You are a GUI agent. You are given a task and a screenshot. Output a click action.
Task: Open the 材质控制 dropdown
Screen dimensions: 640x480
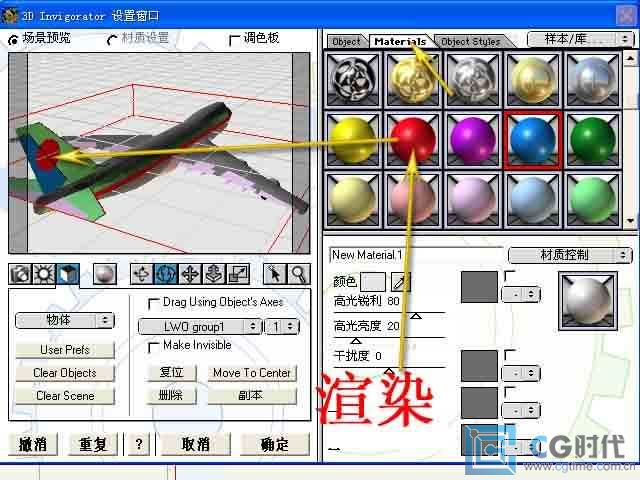point(570,256)
